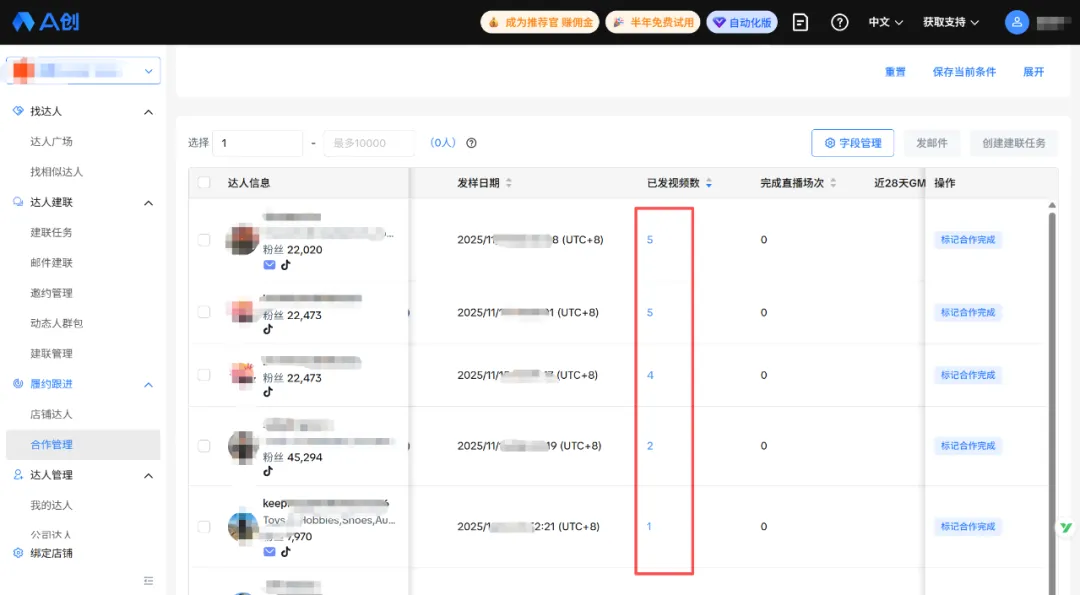The image size is (1080, 595).
Task: Collapse the 达人建联 section
Action: click(x=148, y=203)
